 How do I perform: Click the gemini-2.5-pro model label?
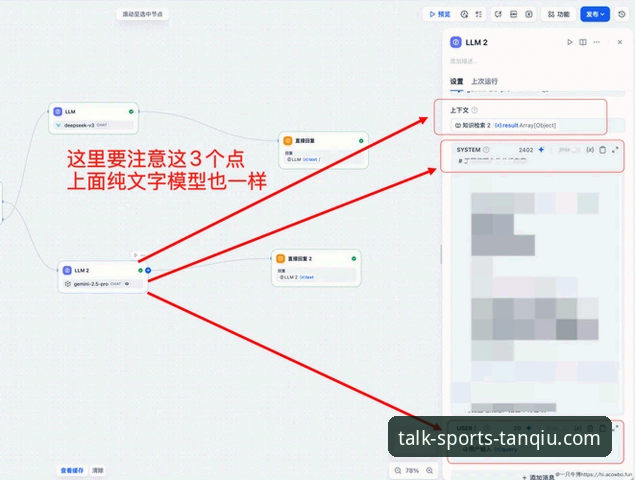(x=91, y=284)
